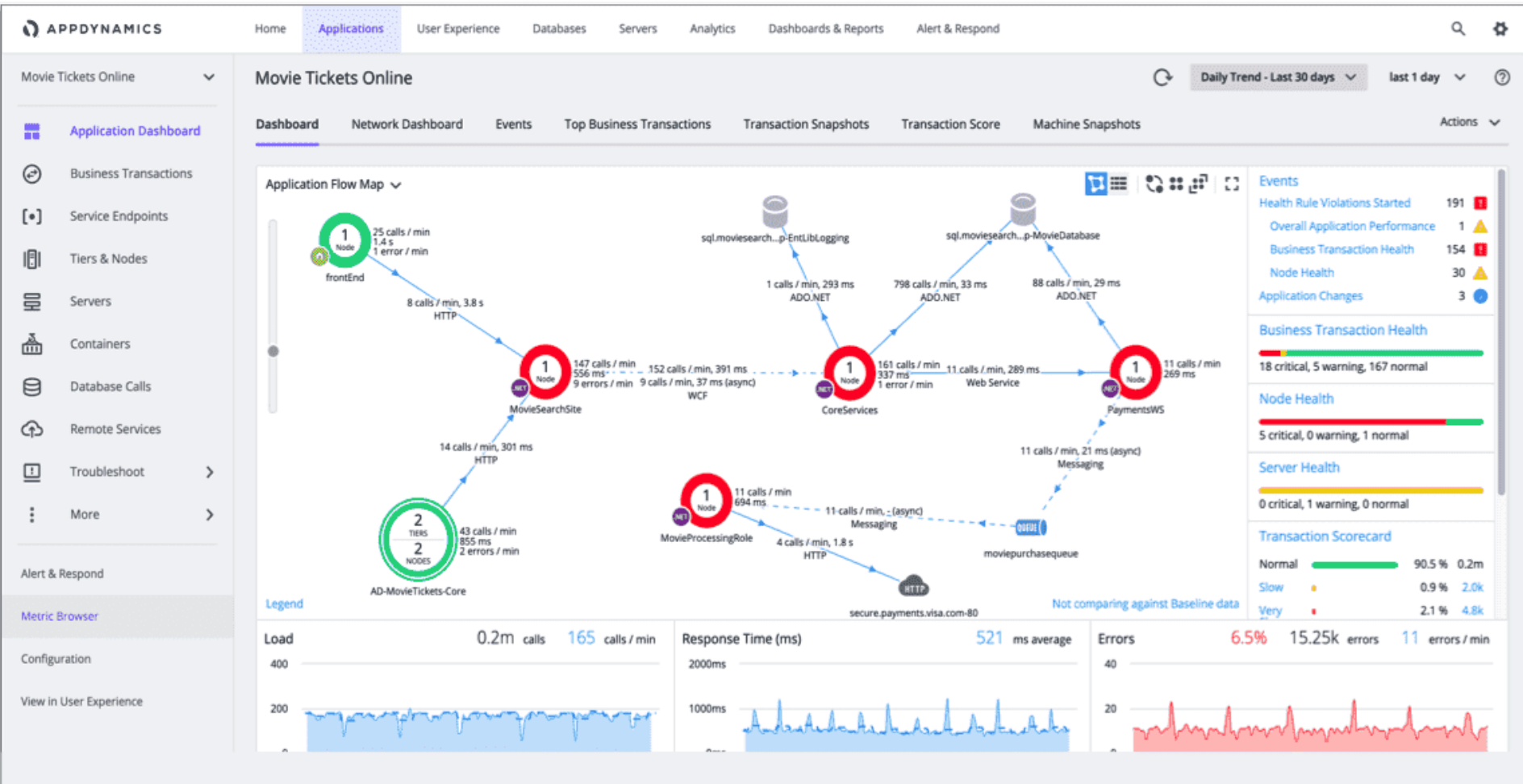Screen dimensions: 1523x784
Task: Switch to the Network Dashboard tab
Action: 407,124
